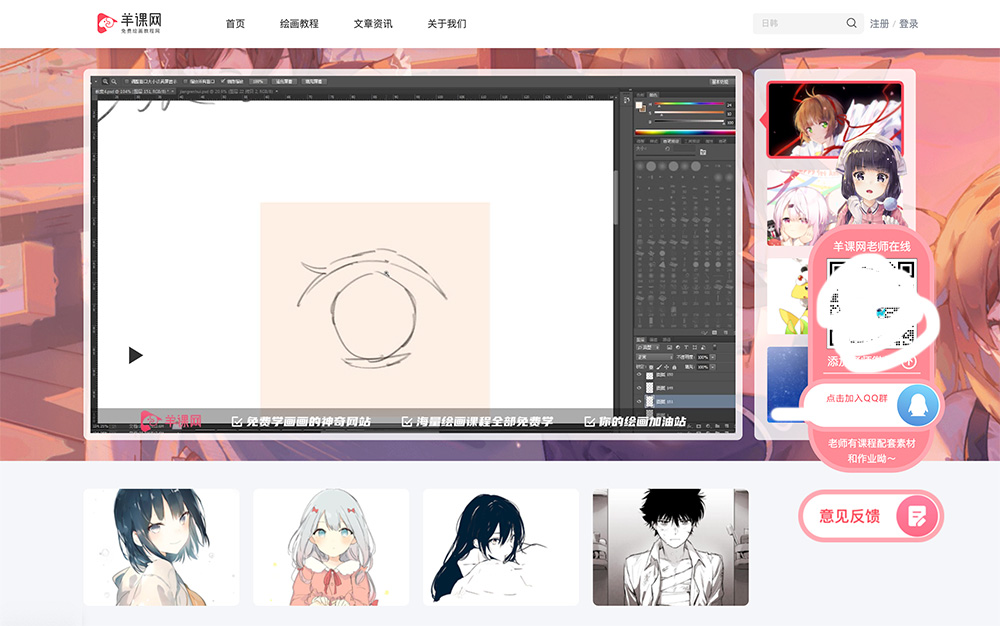The width and height of the screenshot is (1000, 626).
Task: Open the silver-haired girl with red bows card
Action: coord(331,547)
